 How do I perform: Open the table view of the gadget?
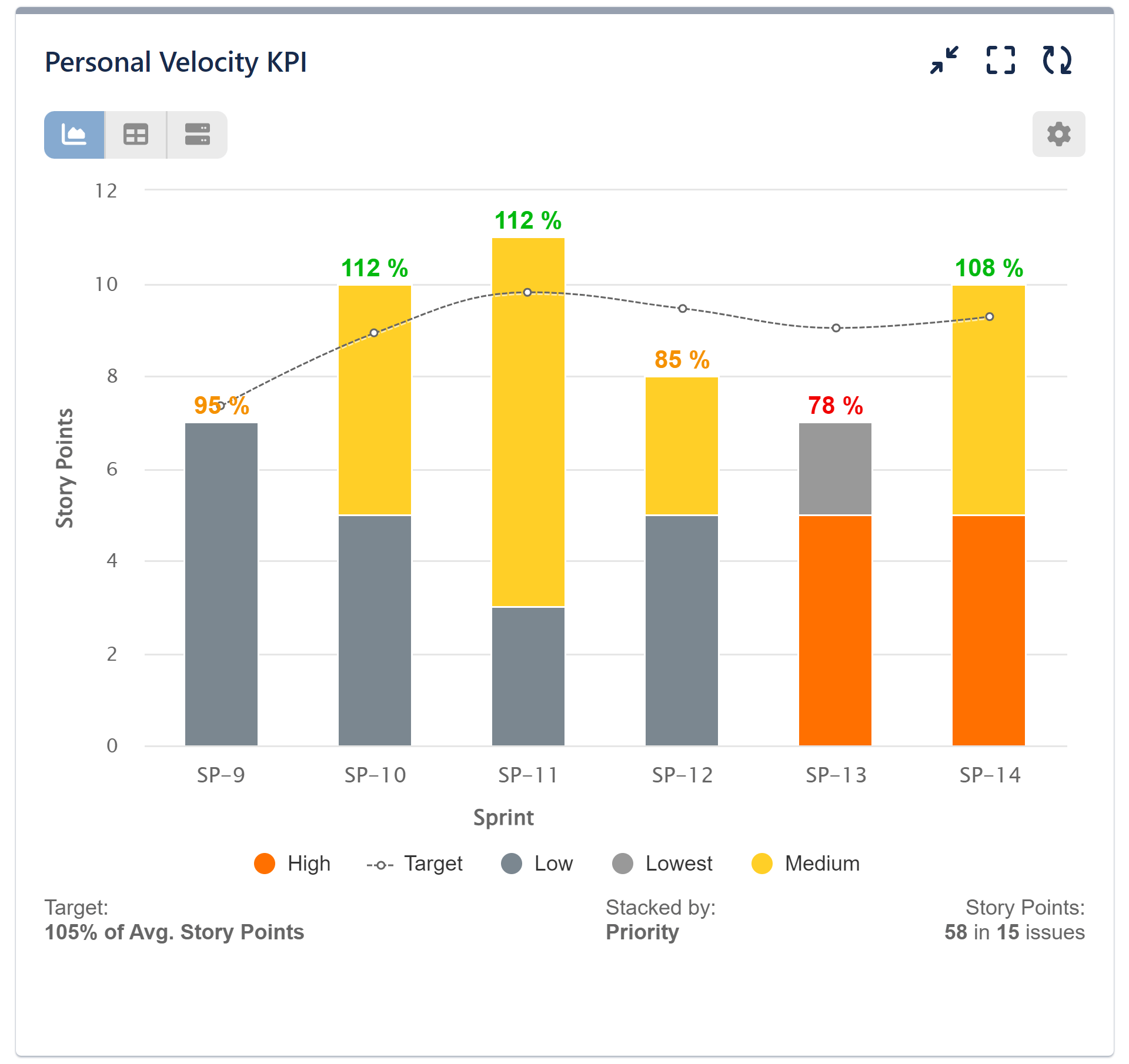point(136,135)
